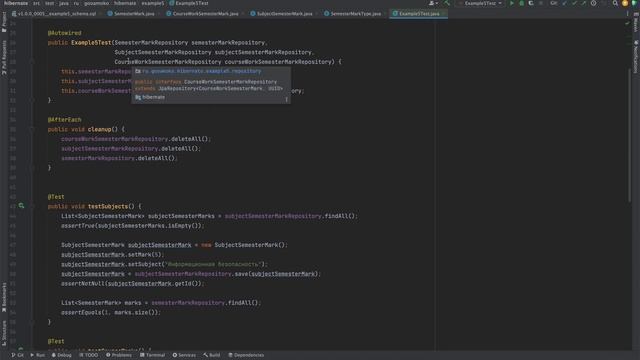Click the inspections checkmark widget in the editor

tap(627, 23)
